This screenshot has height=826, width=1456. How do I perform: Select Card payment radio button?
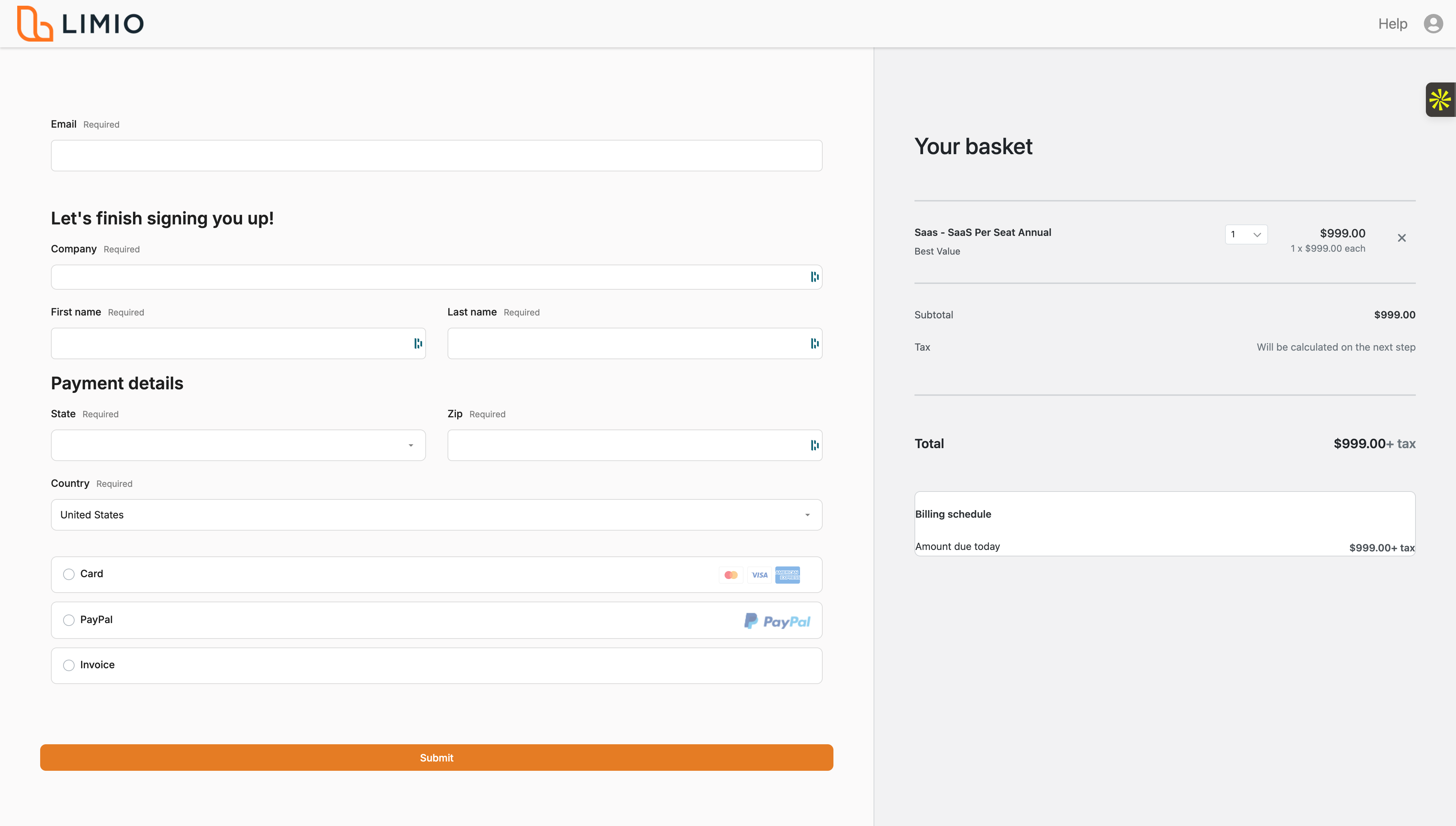click(68, 574)
